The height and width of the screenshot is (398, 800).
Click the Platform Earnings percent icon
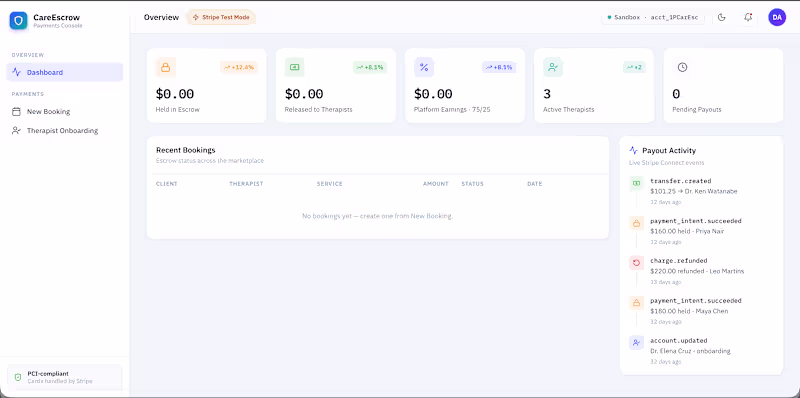pyautogui.click(x=424, y=67)
